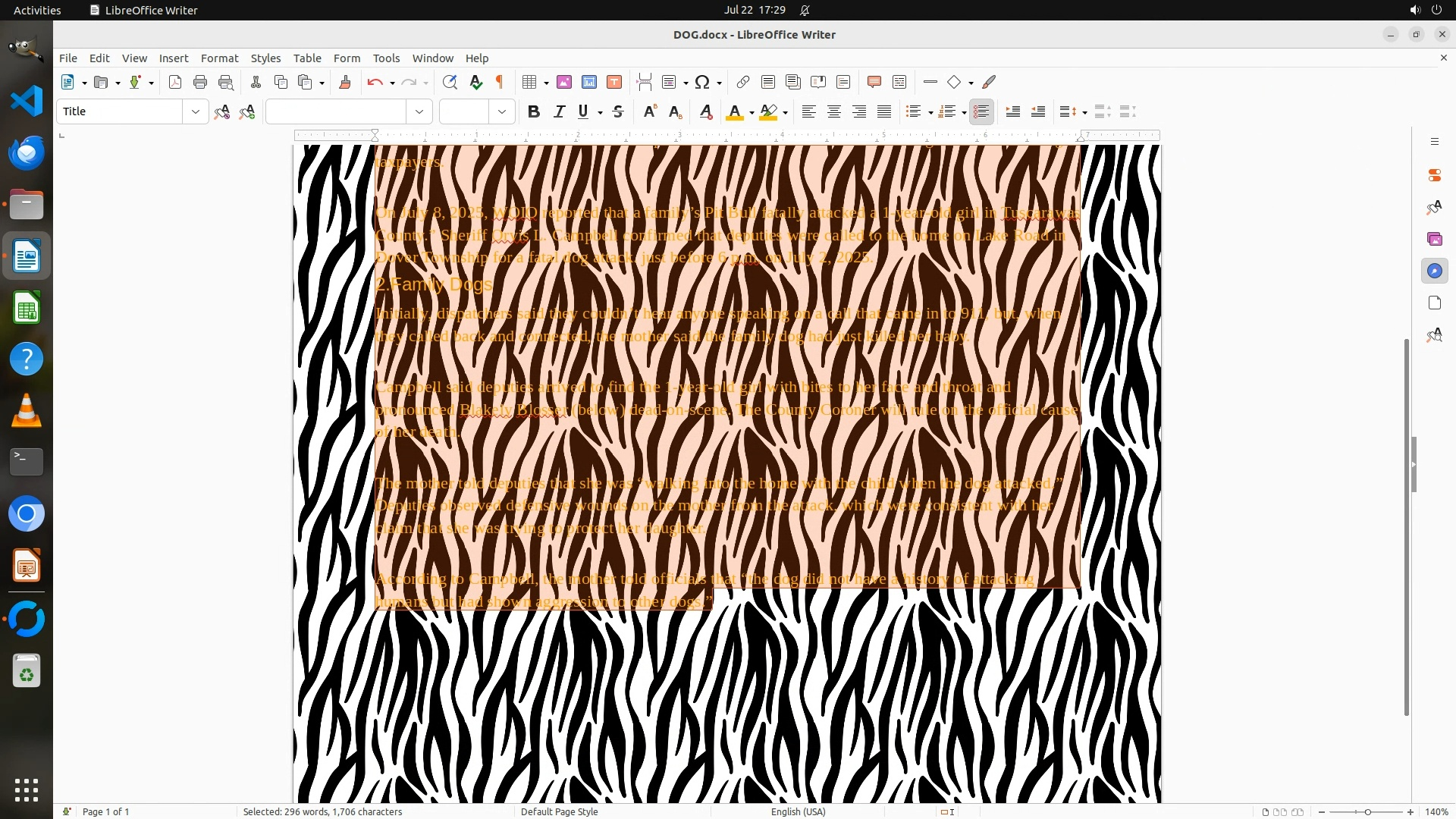The height and width of the screenshot is (819, 1456).
Task: Toggle italic formatting
Action: 559,111
